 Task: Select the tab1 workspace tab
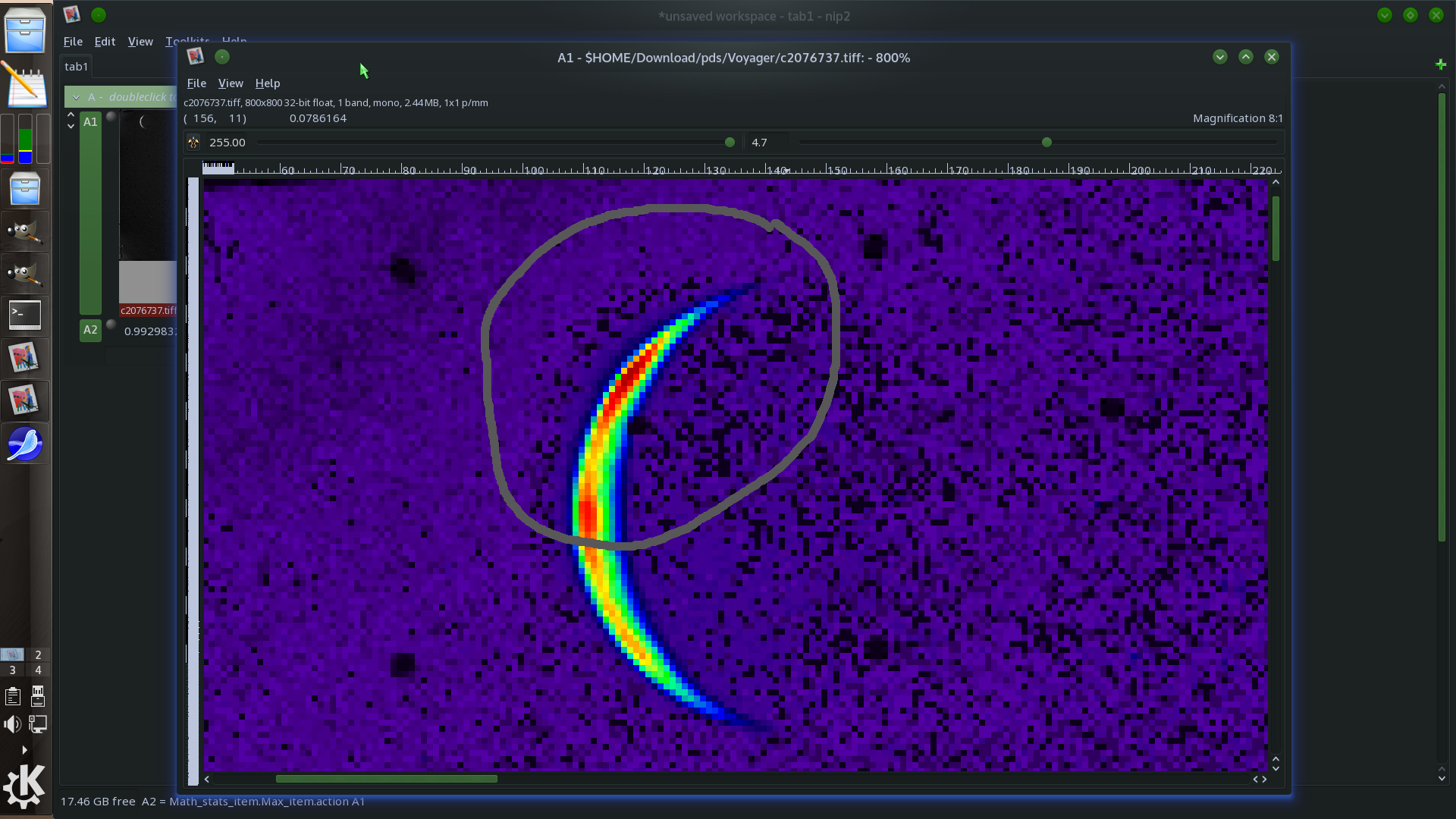click(x=77, y=67)
